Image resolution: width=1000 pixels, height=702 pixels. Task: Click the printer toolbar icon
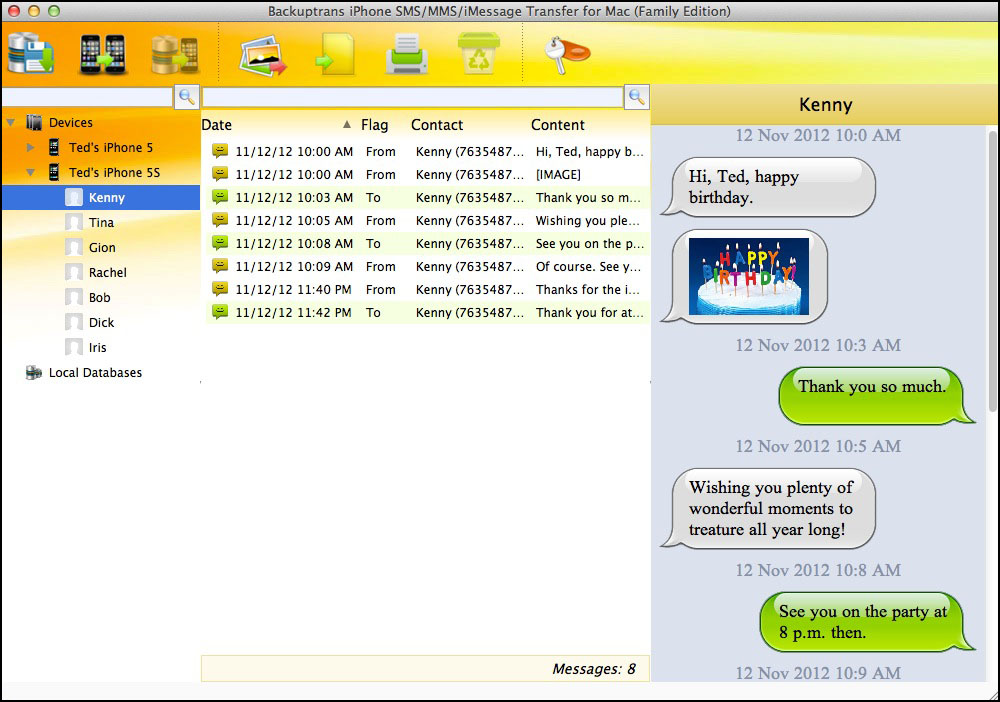tap(406, 54)
